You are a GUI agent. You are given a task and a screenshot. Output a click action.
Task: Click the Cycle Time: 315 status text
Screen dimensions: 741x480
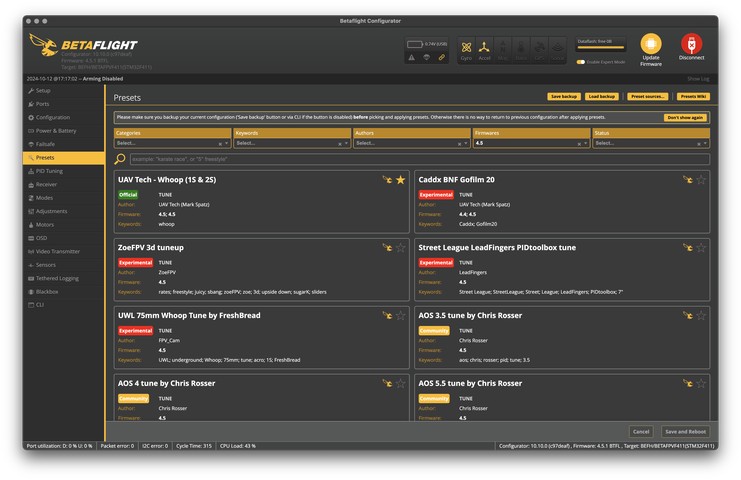pos(194,446)
